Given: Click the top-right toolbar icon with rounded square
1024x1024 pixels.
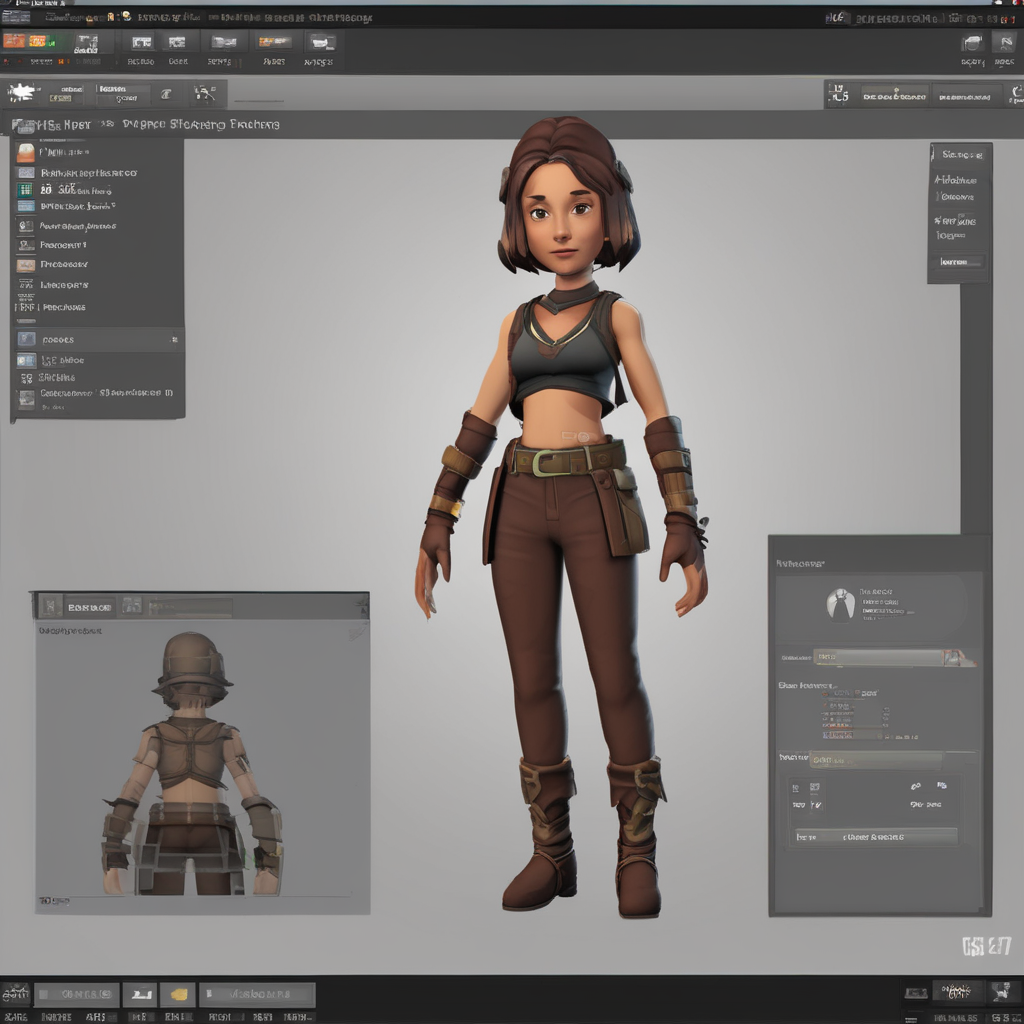Looking at the screenshot, I should coord(972,44).
